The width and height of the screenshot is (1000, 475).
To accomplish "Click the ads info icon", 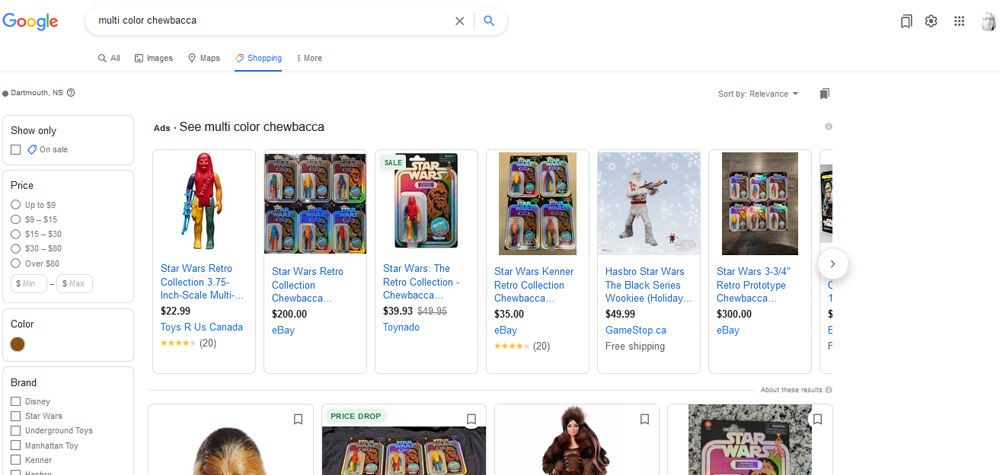I will (828, 126).
